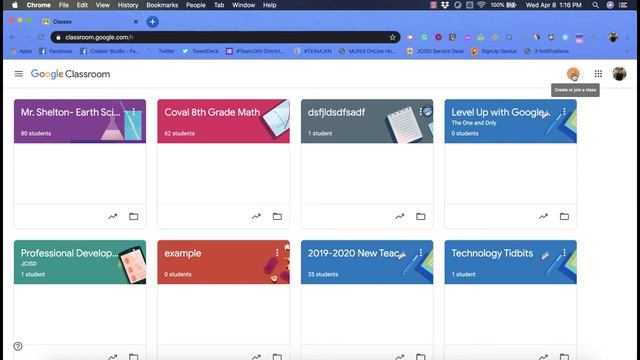This screenshot has width=640, height=360.
Task: Open gradebook for dsfjldsdfsadf class
Action: click(400, 216)
